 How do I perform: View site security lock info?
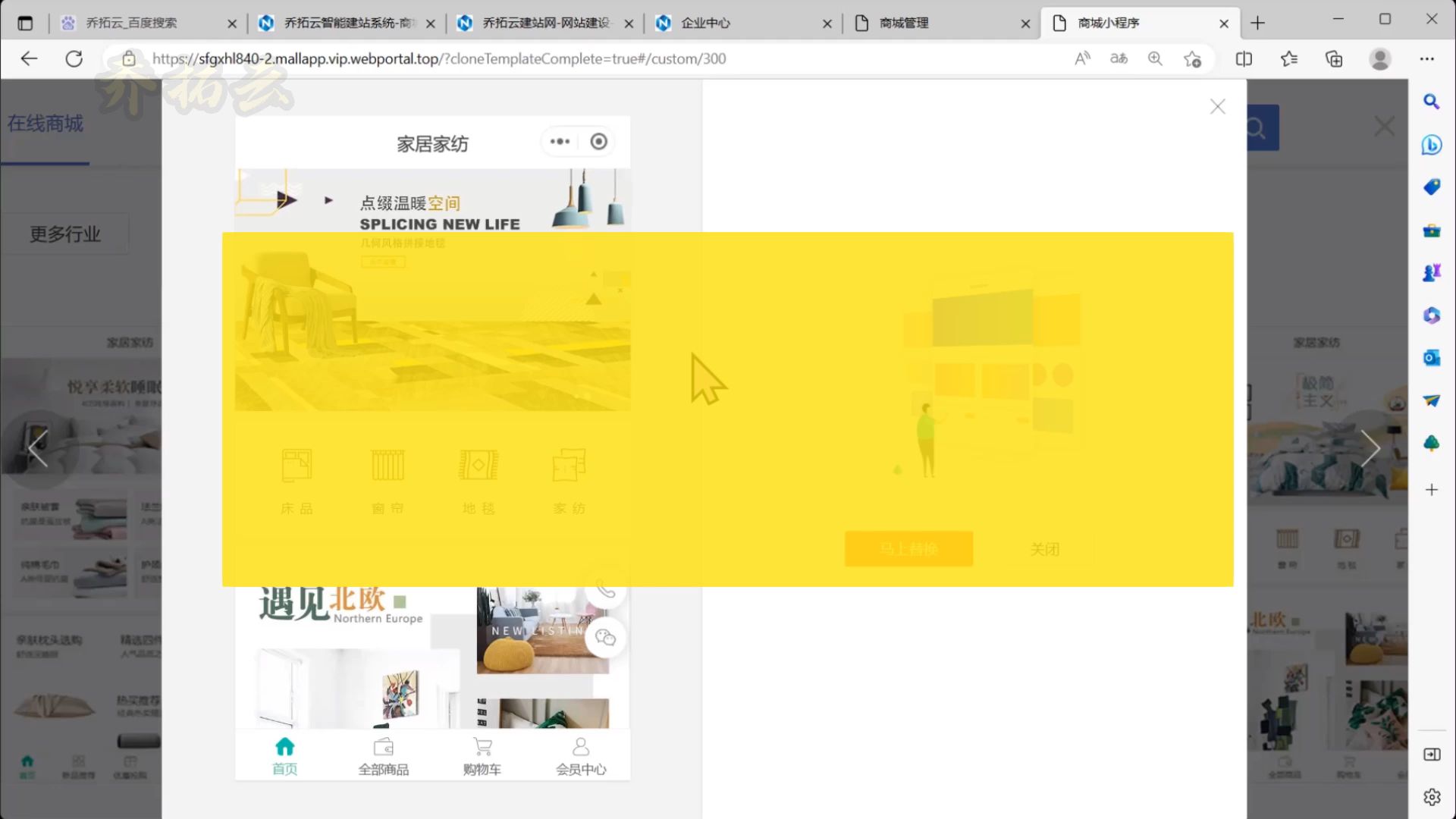point(129,58)
